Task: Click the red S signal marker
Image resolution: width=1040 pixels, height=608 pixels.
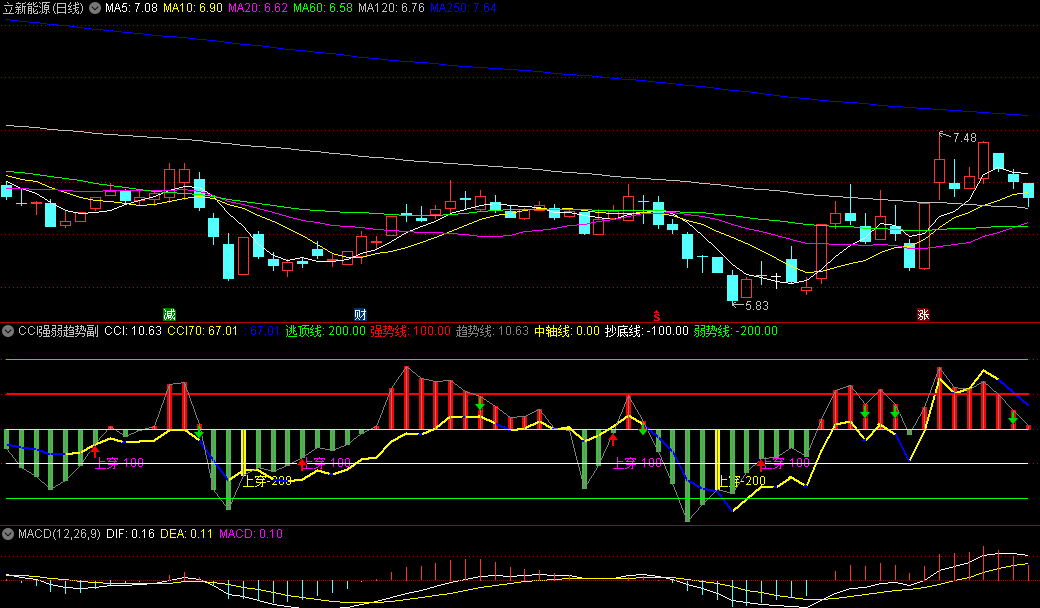Action: point(657,316)
